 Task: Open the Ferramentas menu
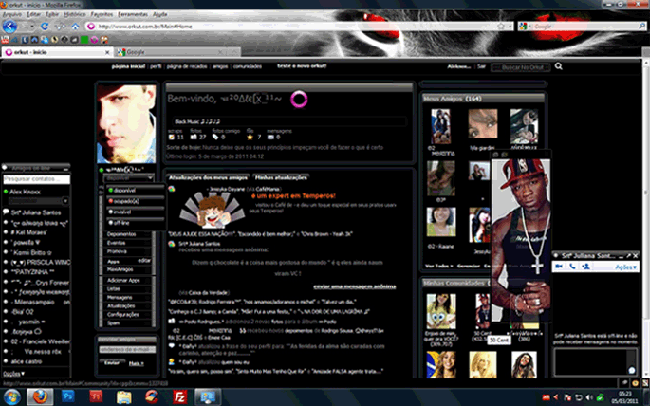click(133, 14)
